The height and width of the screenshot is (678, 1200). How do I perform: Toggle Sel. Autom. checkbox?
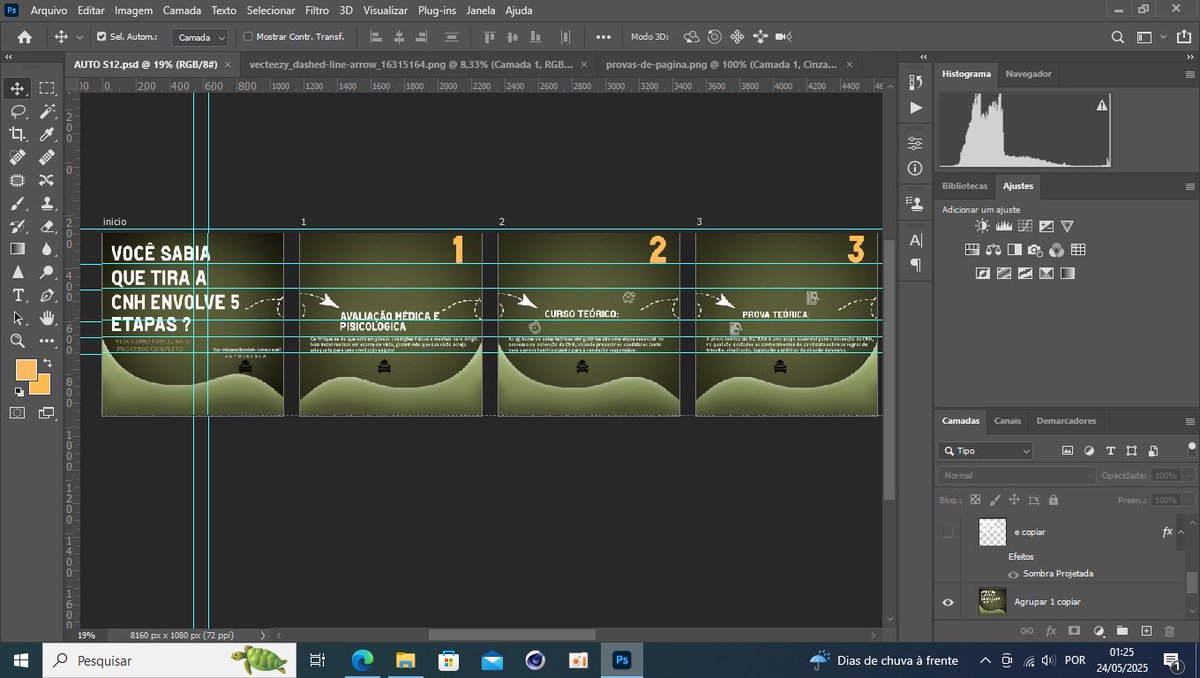point(101,37)
